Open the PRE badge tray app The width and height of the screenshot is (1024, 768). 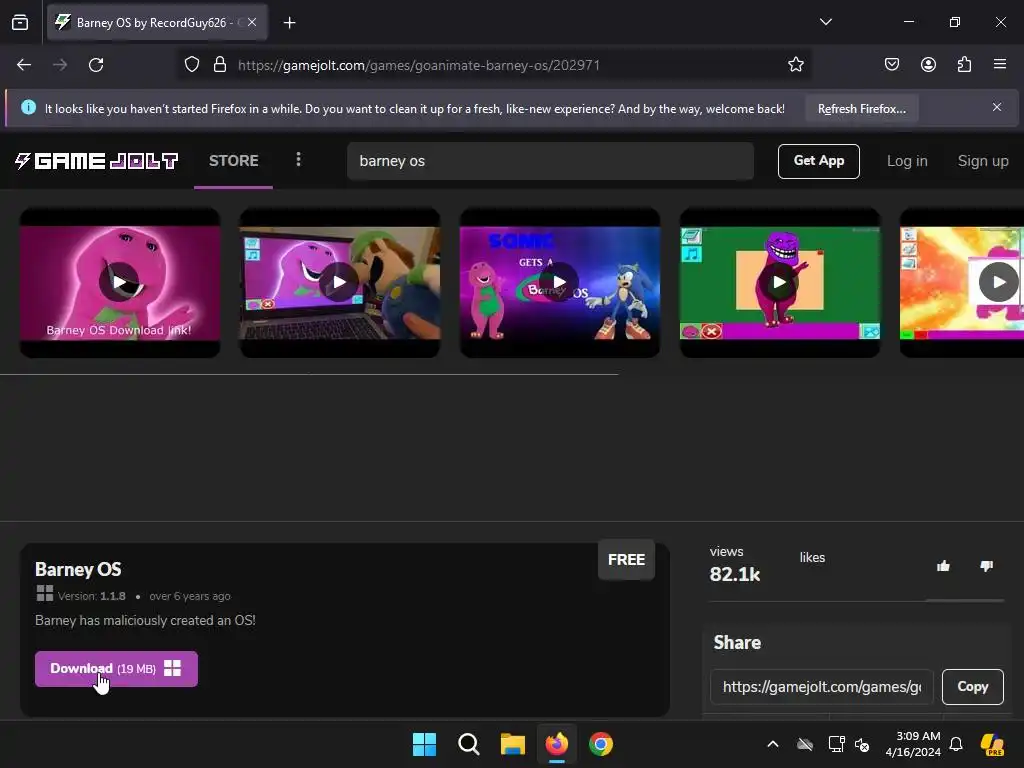coord(993,744)
